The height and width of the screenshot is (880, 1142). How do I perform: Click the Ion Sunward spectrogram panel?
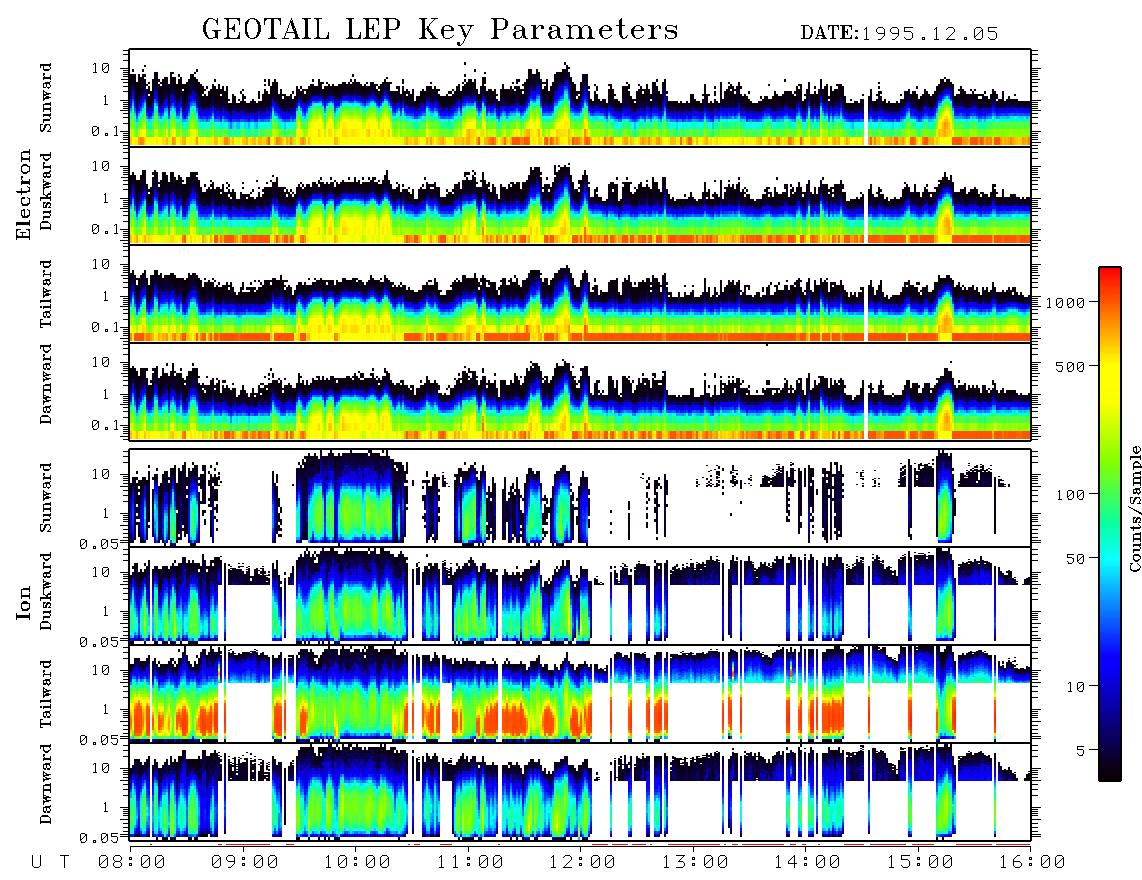[580, 497]
